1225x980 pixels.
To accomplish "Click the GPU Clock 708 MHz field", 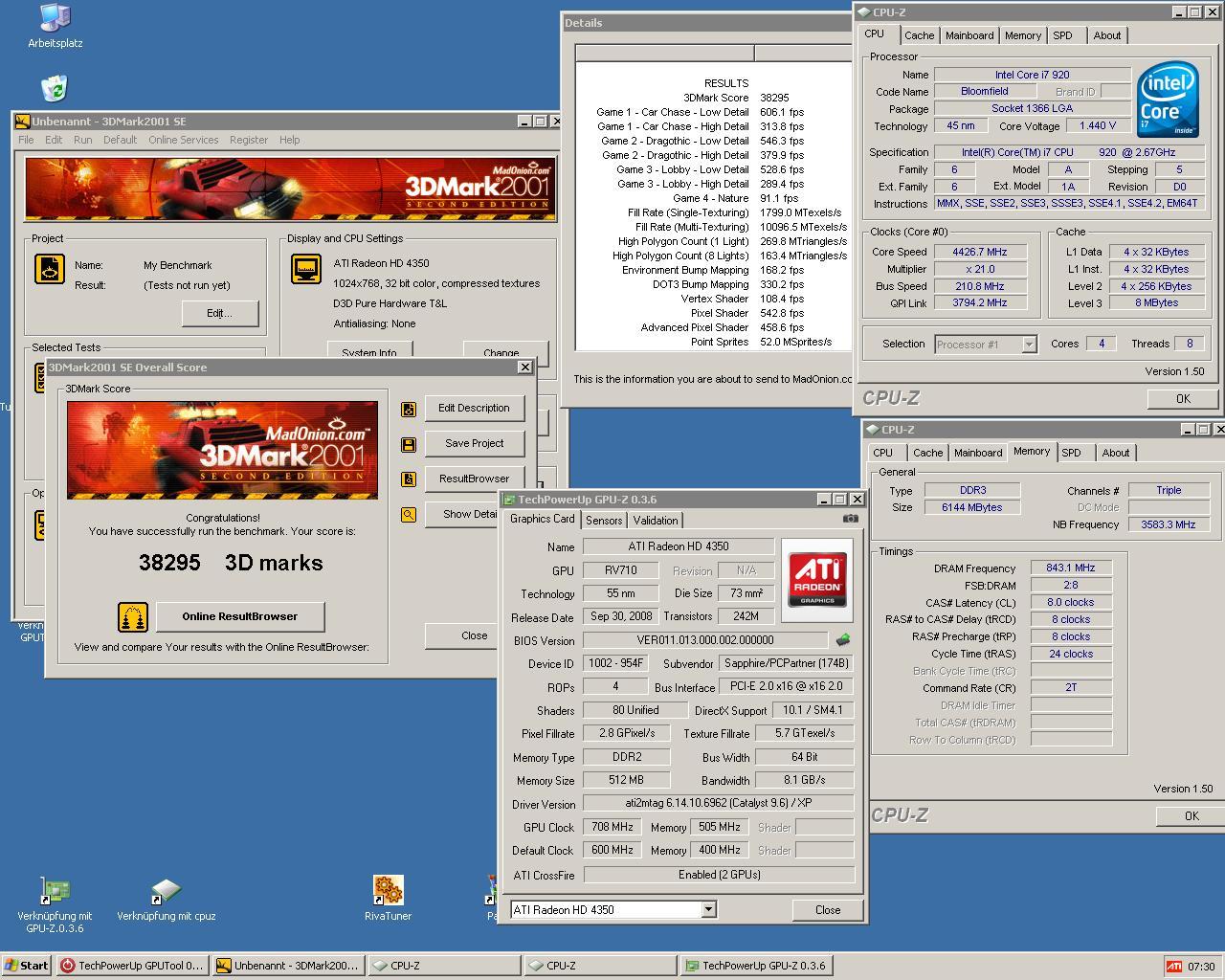I will (x=612, y=827).
